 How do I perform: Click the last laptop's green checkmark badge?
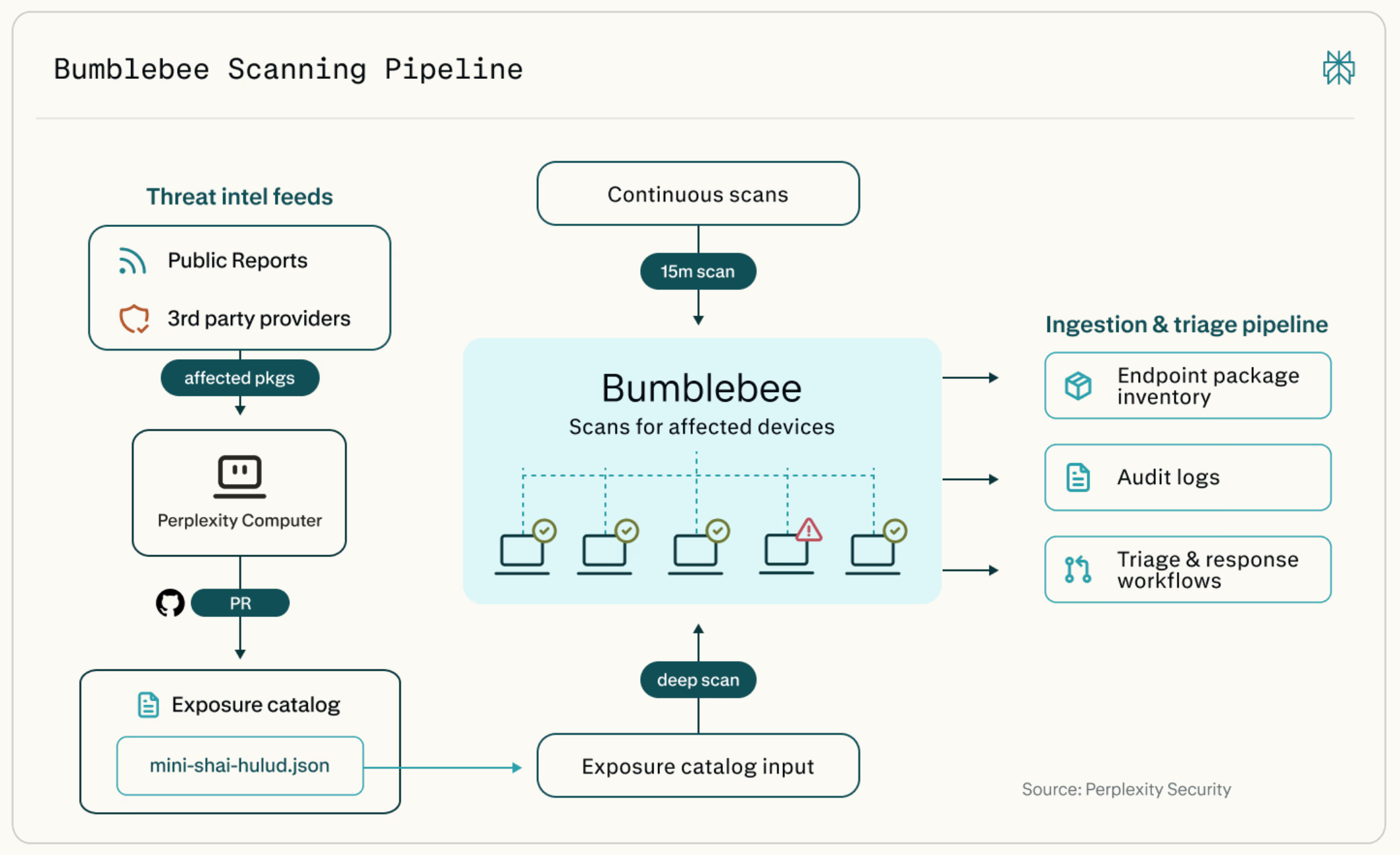pos(895,531)
